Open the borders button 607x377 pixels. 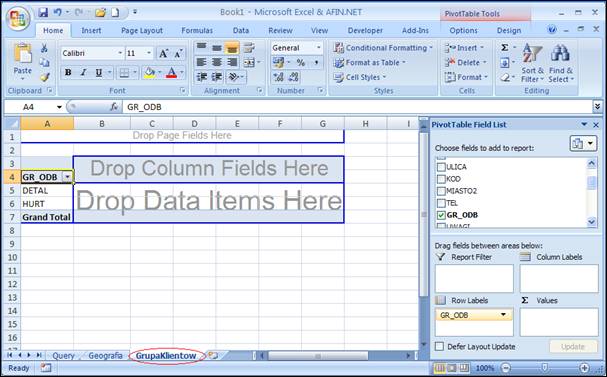(124, 72)
